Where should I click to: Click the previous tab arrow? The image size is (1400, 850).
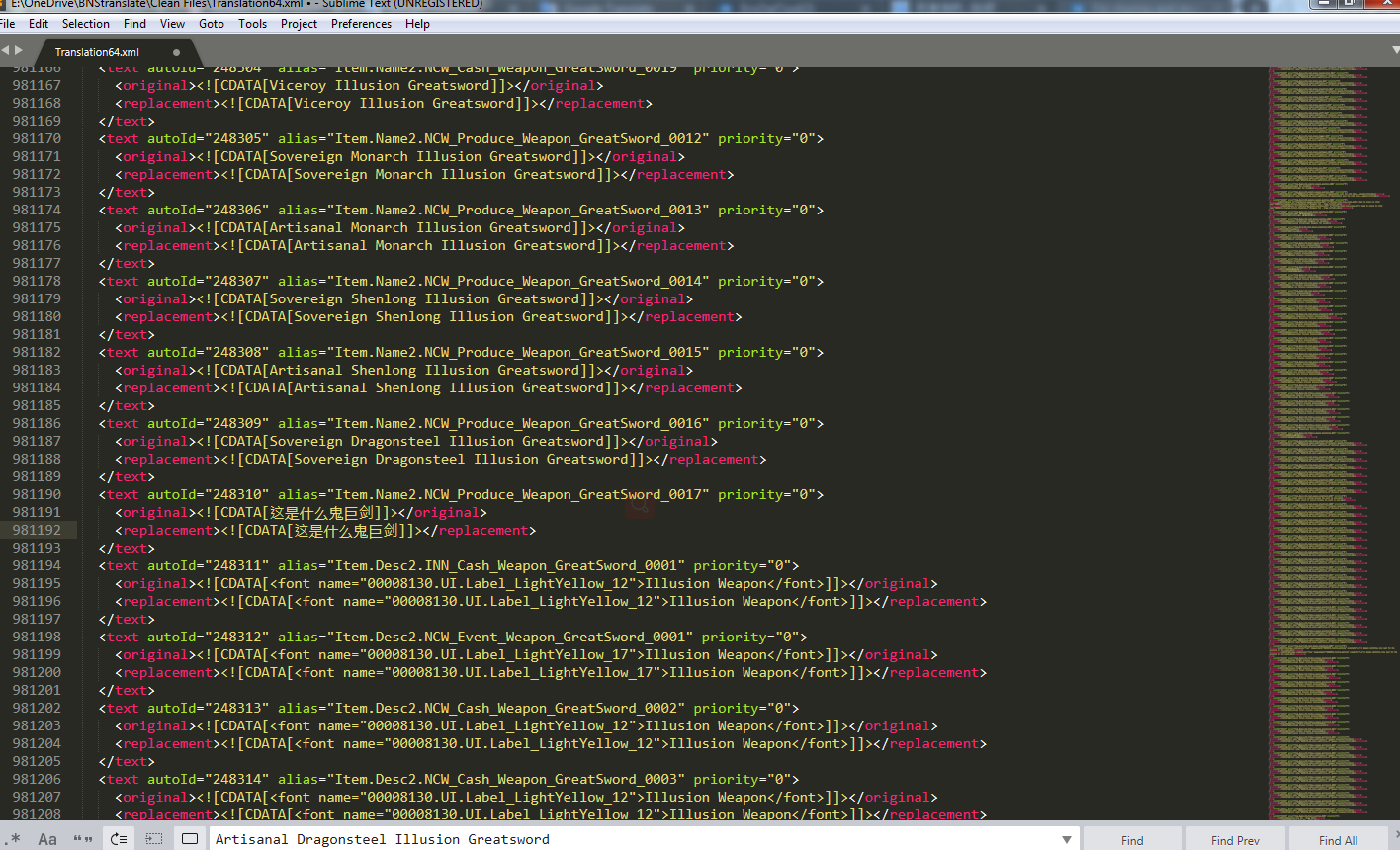pos(6,50)
